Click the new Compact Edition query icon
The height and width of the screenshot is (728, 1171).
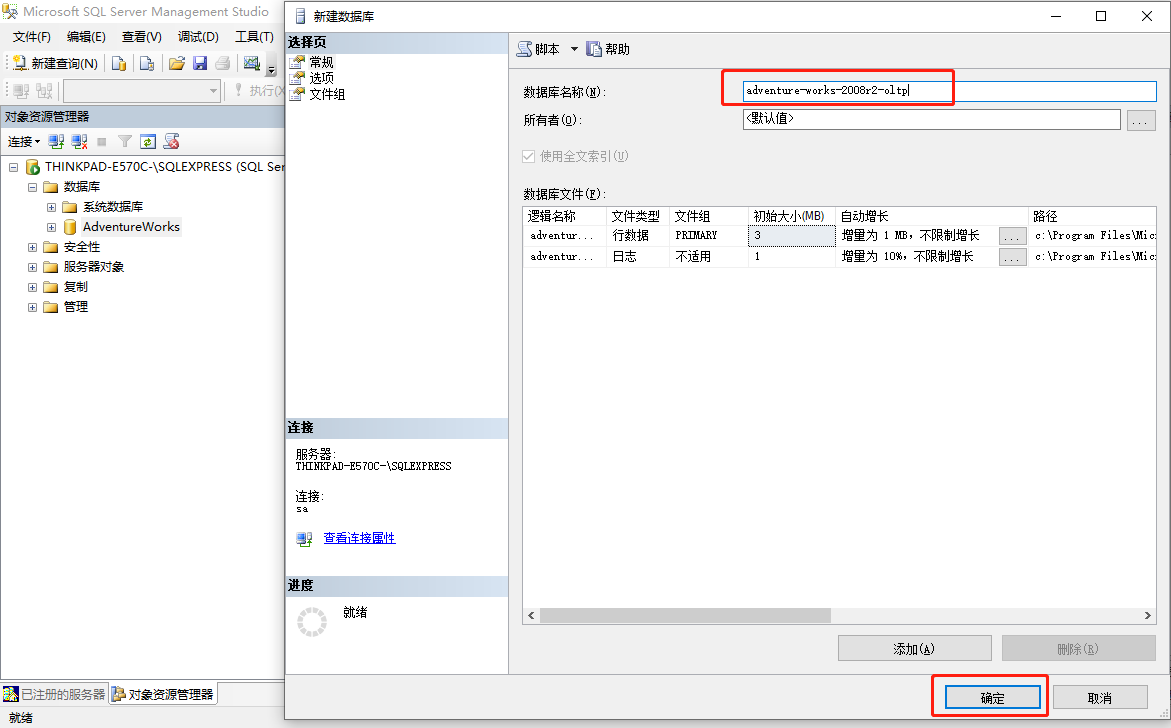click(x=146, y=63)
